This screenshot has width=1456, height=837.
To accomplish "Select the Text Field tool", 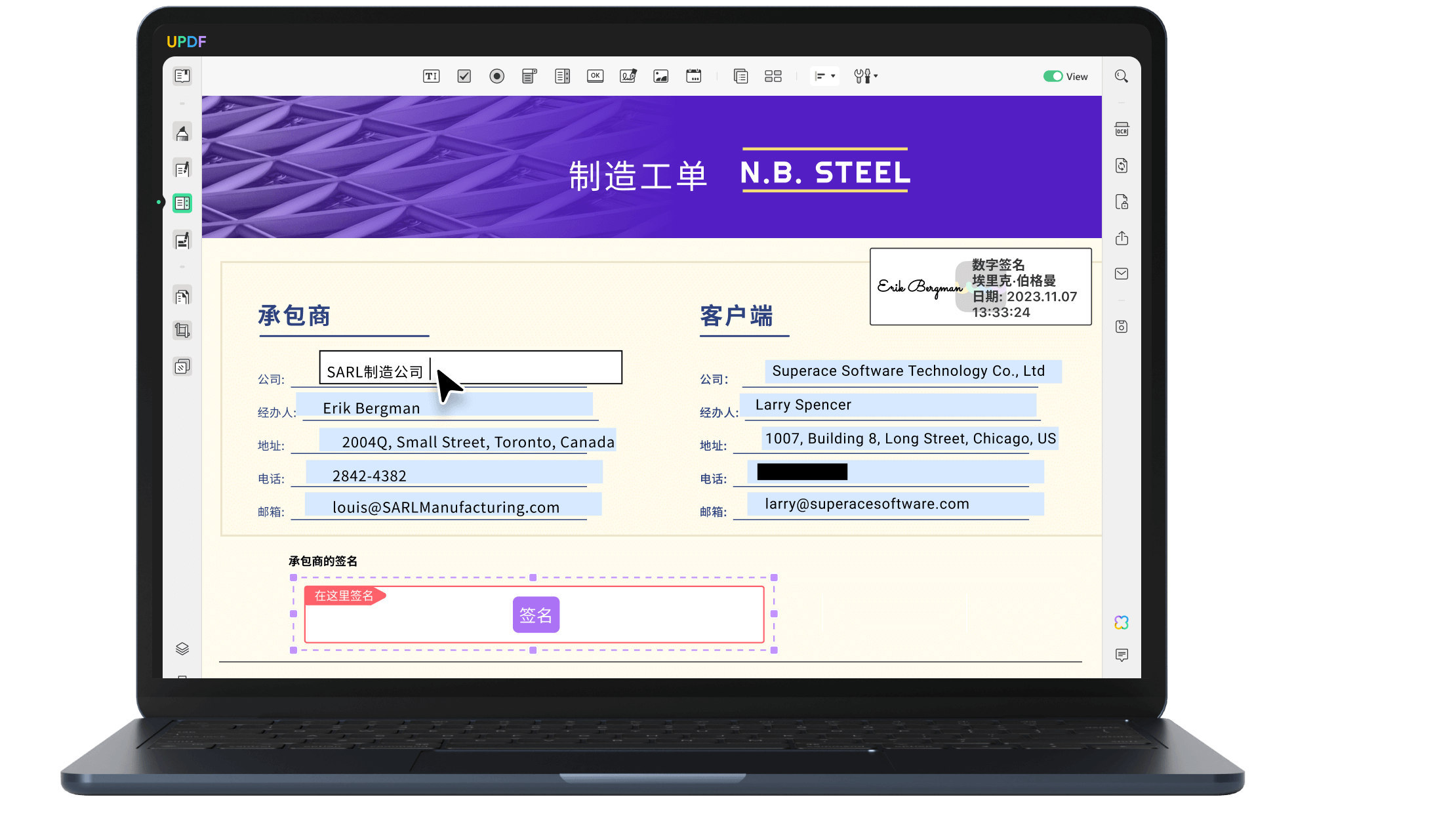I will pos(431,76).
